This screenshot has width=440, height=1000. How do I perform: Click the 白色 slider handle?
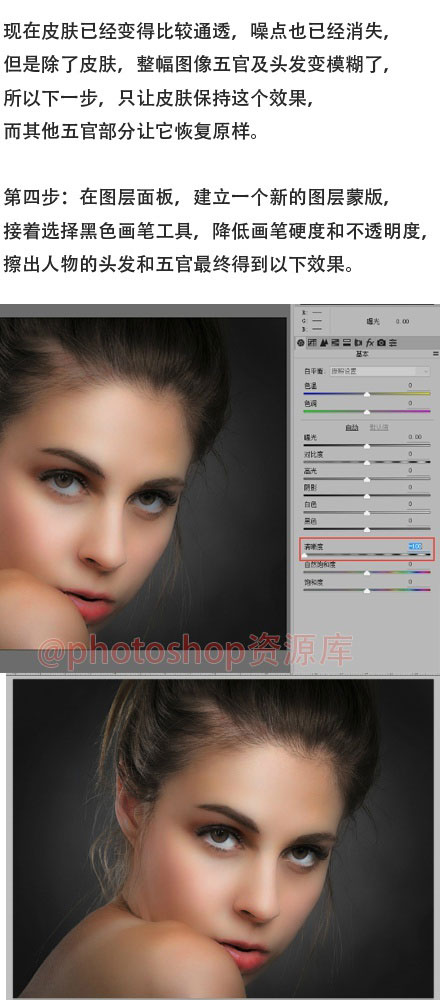coord(367,513)
